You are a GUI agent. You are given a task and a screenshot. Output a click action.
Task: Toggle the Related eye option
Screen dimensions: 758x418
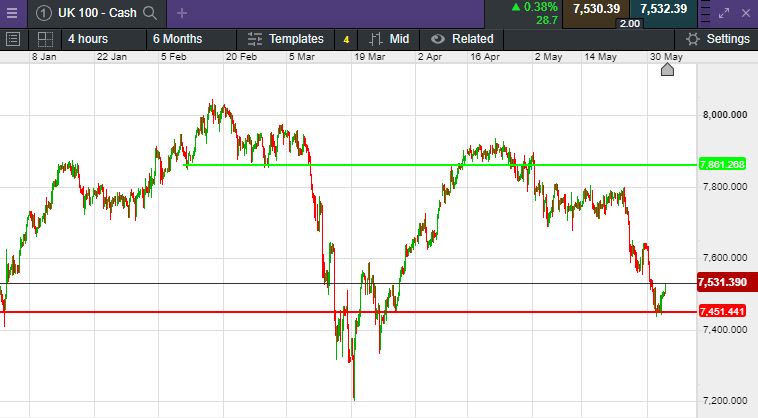pos(462,39)
